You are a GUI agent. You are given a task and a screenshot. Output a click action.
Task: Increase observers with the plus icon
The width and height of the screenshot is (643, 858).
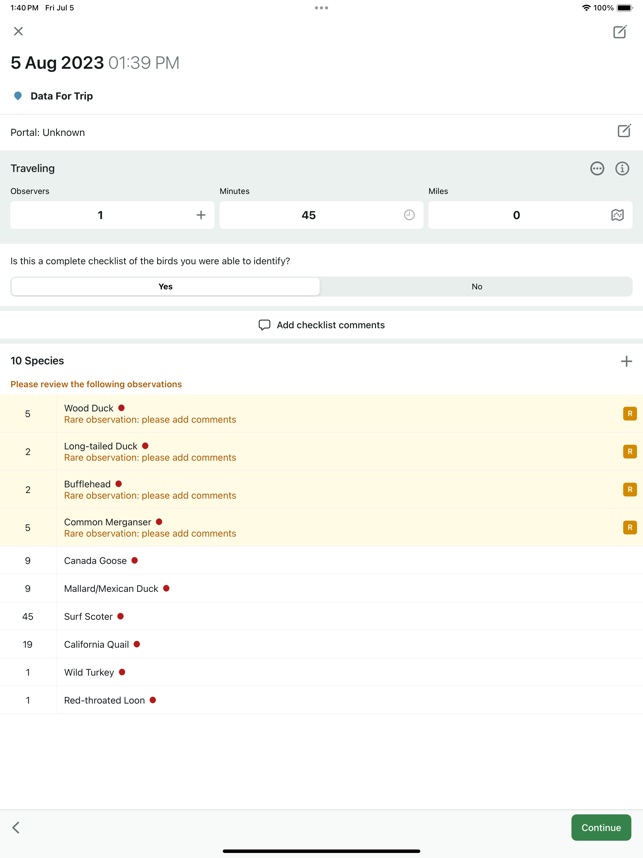pos(201,215)
